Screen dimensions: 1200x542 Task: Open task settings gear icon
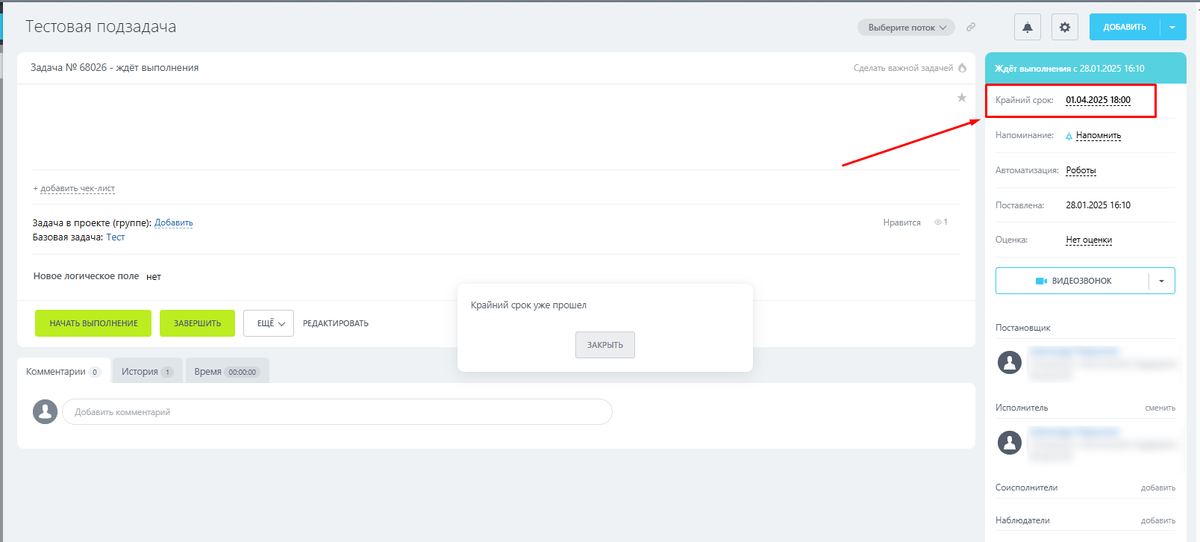1065,27
